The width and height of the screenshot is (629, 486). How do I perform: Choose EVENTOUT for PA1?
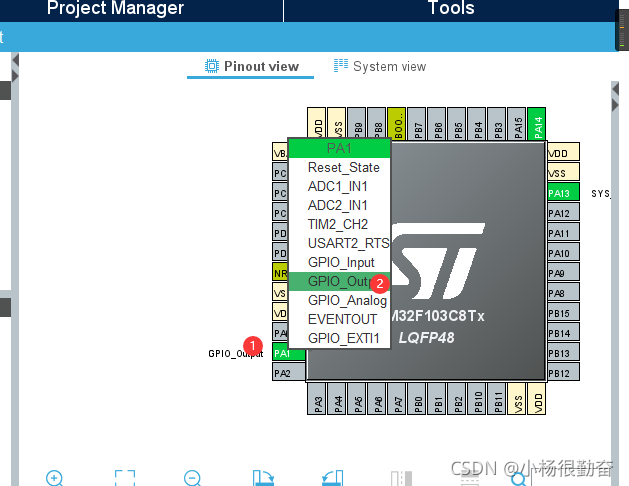[339, 319]
